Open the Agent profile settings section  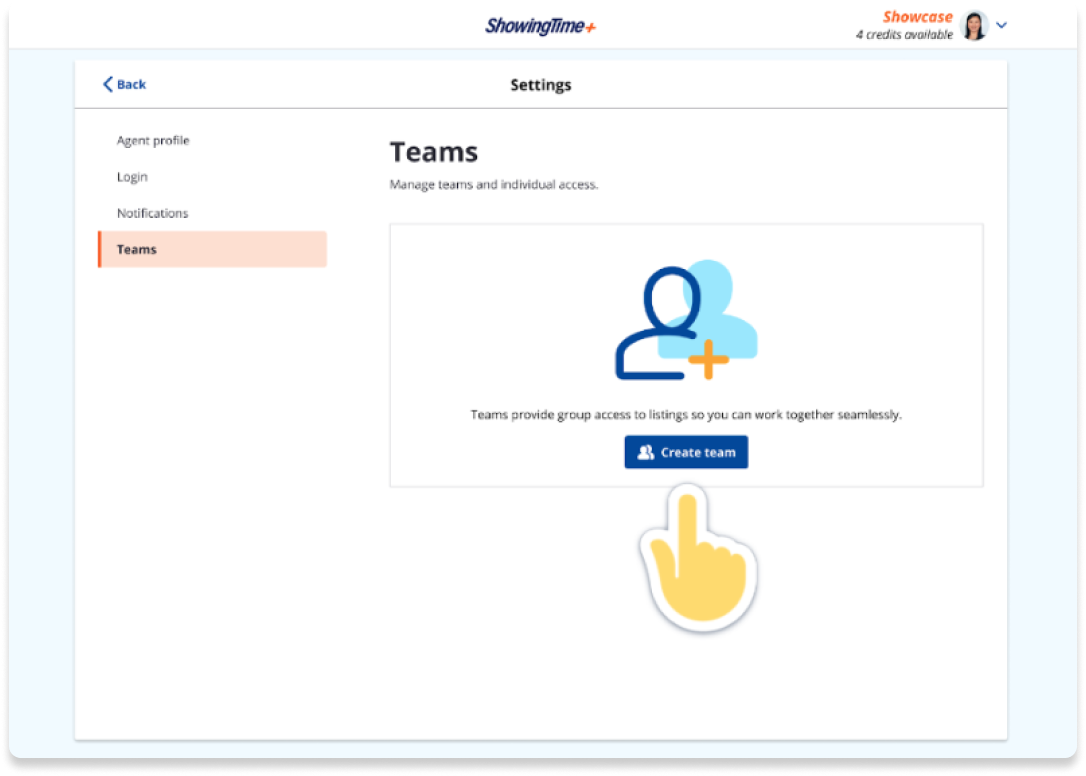(153, 141)
